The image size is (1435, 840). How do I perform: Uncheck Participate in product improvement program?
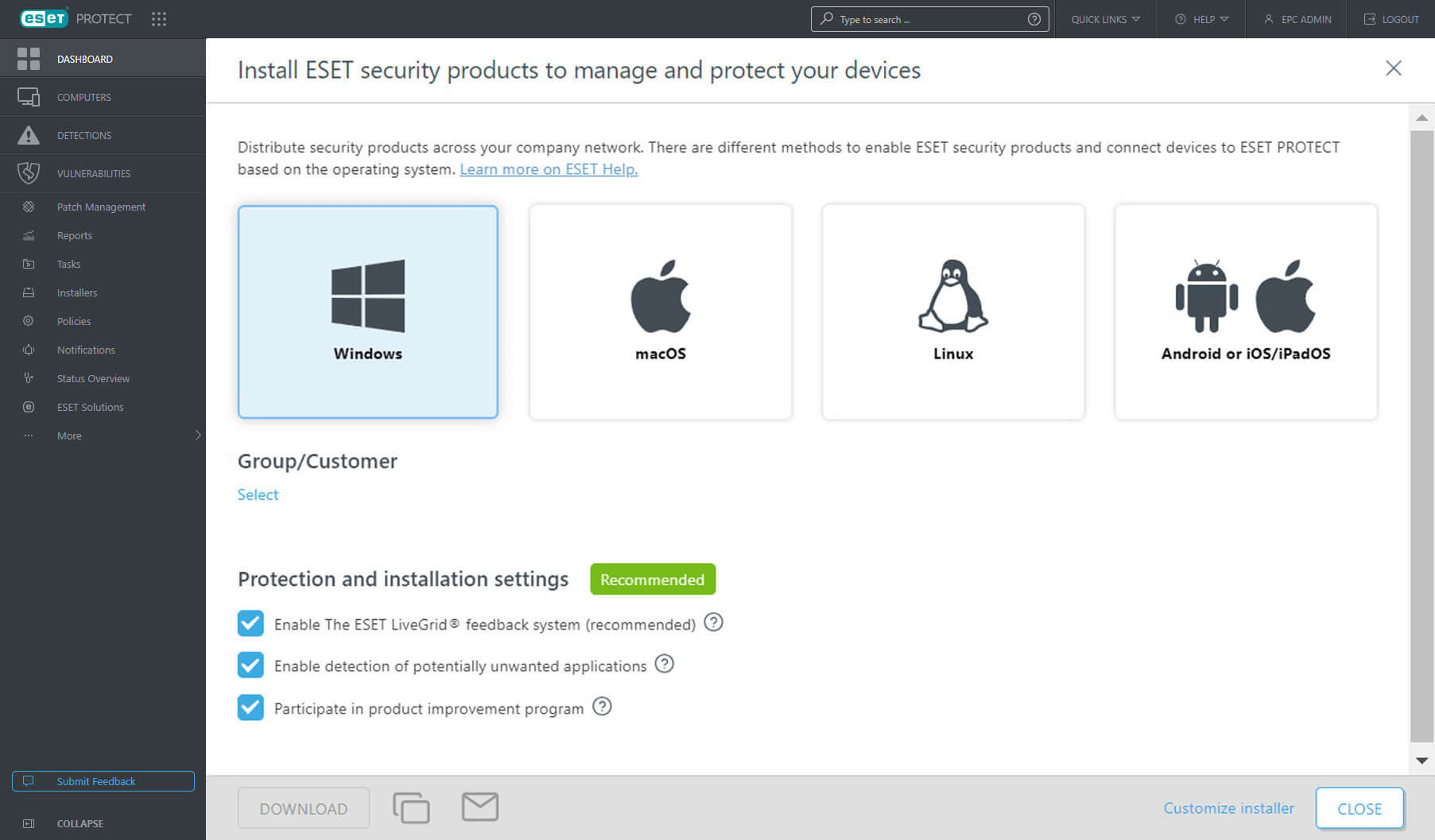[250, 707]
